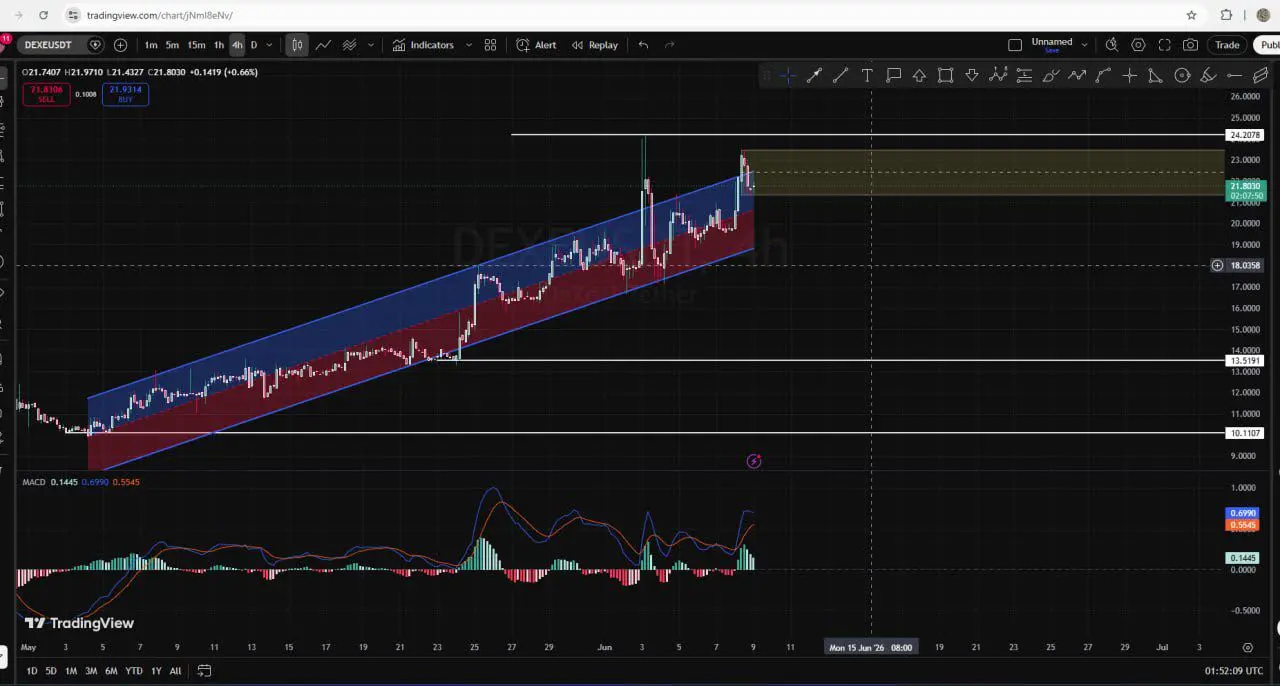Set range to 1D
The height and width of the screenshot is (686, 1280).
pos(32,671)
